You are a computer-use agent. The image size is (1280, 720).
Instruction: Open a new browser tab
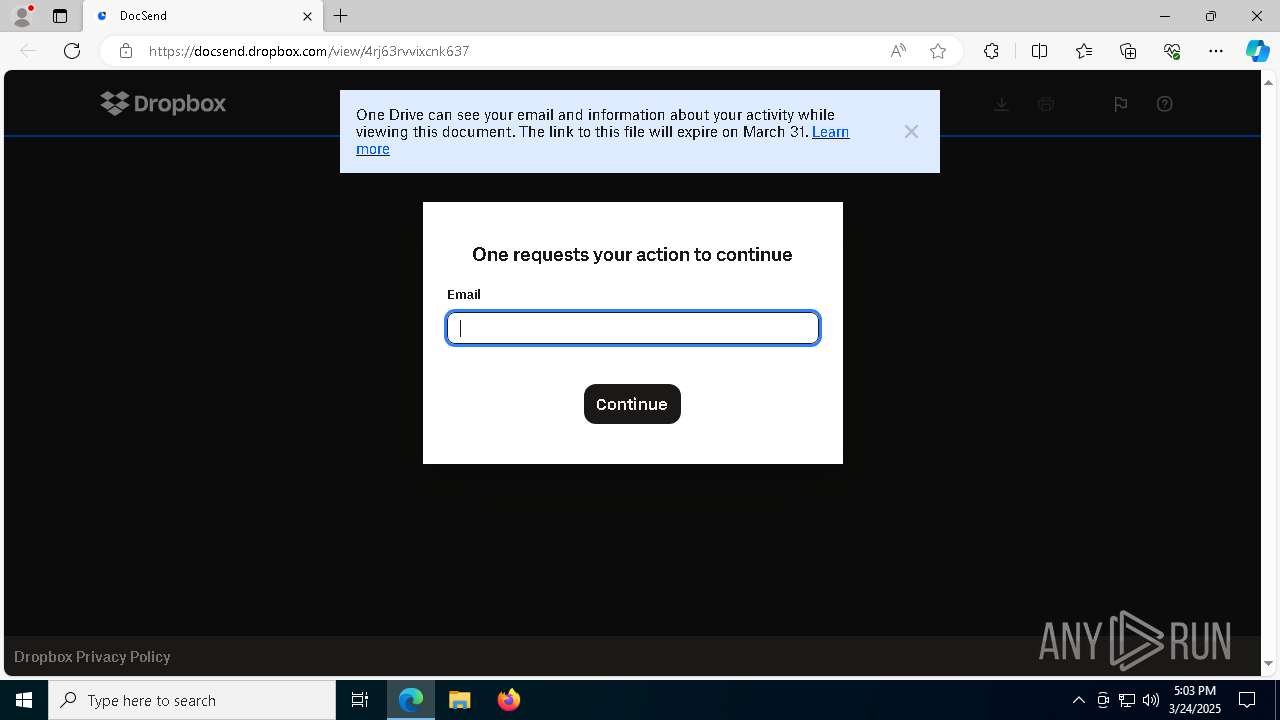[x=341, y=16]
